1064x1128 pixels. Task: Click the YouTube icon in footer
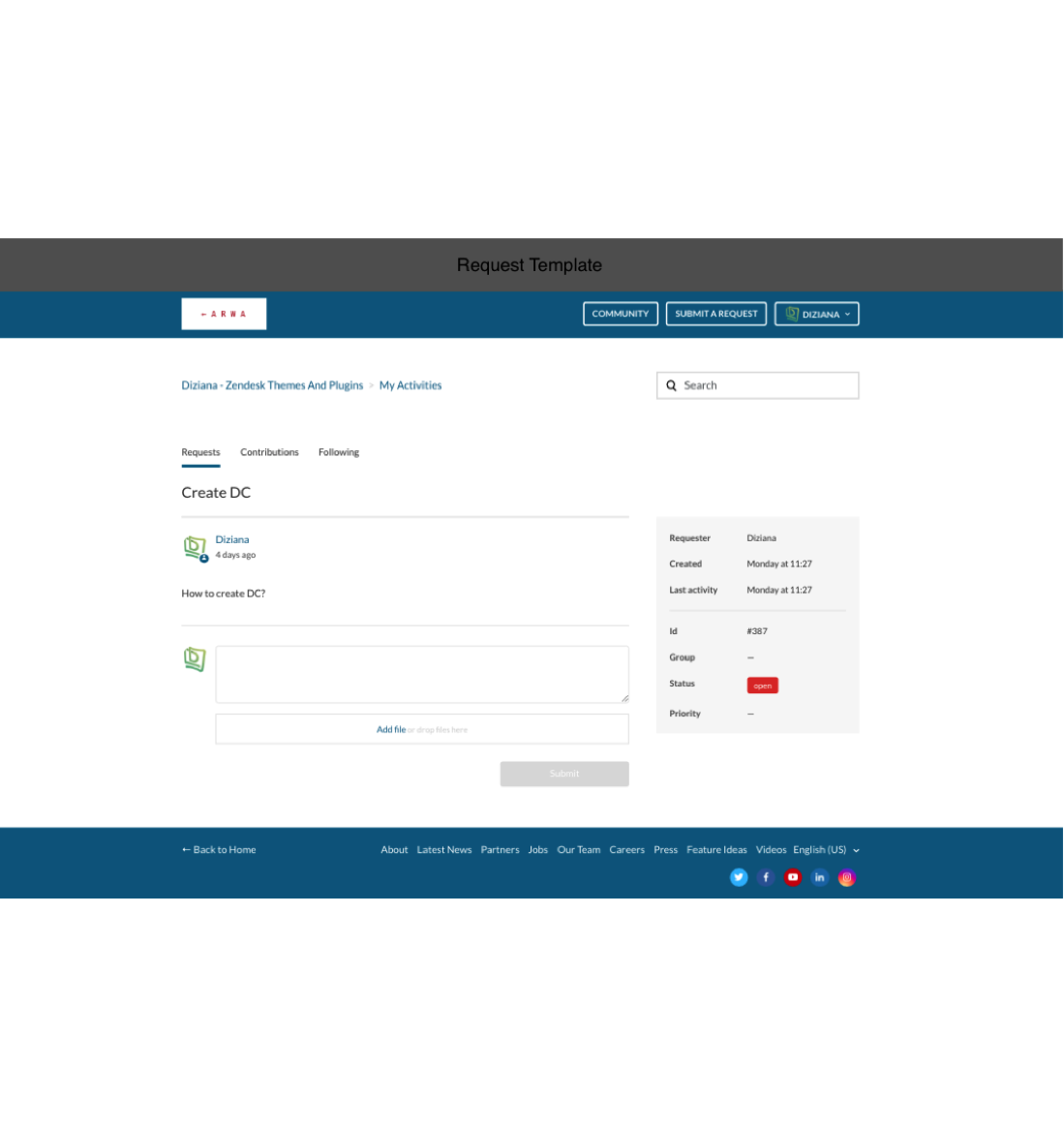click(793, 877)
